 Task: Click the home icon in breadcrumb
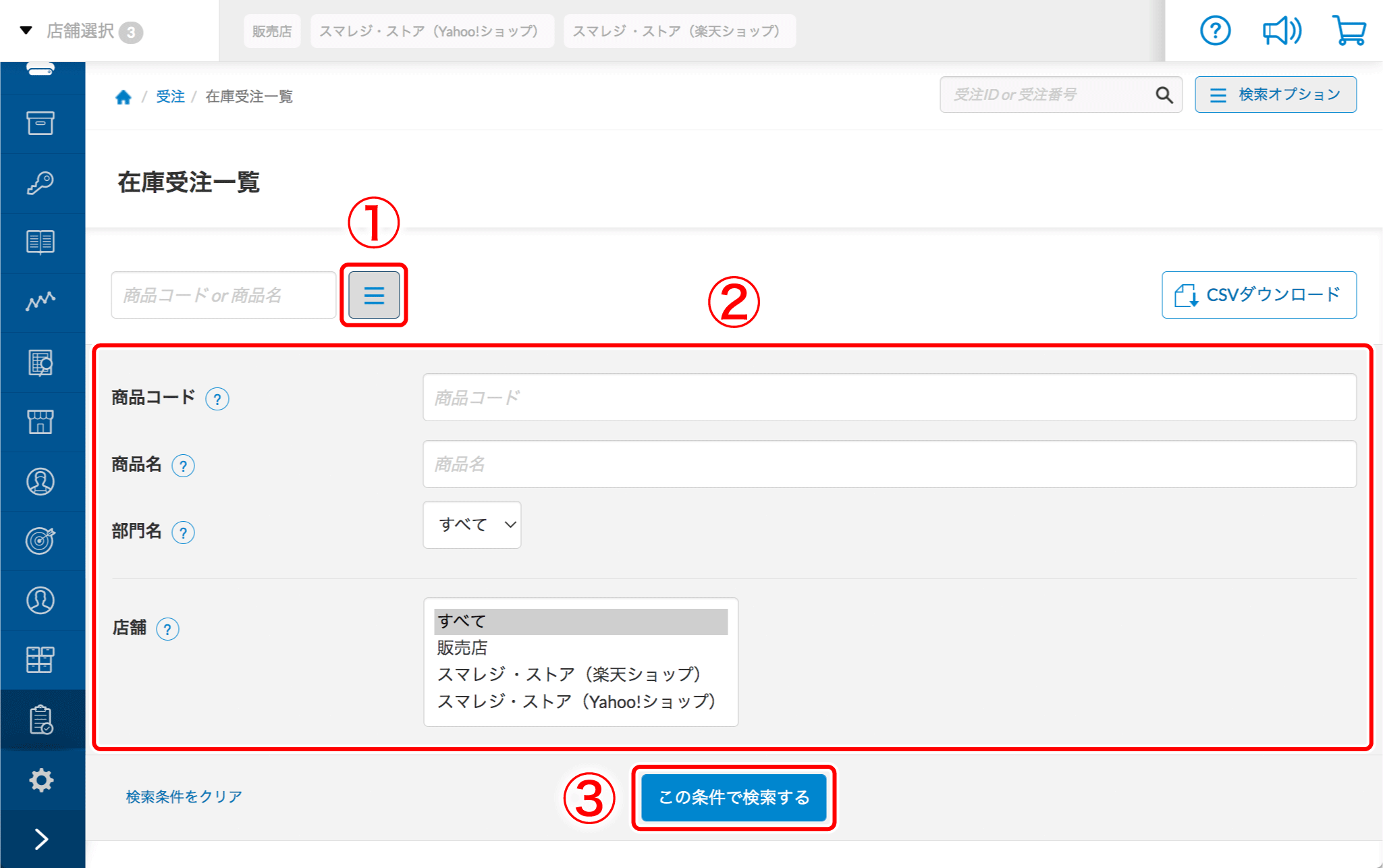123,97
